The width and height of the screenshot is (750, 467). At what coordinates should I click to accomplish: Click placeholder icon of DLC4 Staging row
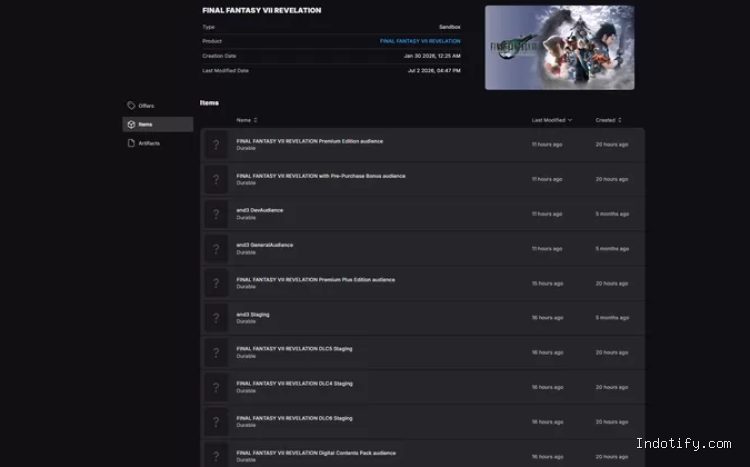click(x=216, y=387)
